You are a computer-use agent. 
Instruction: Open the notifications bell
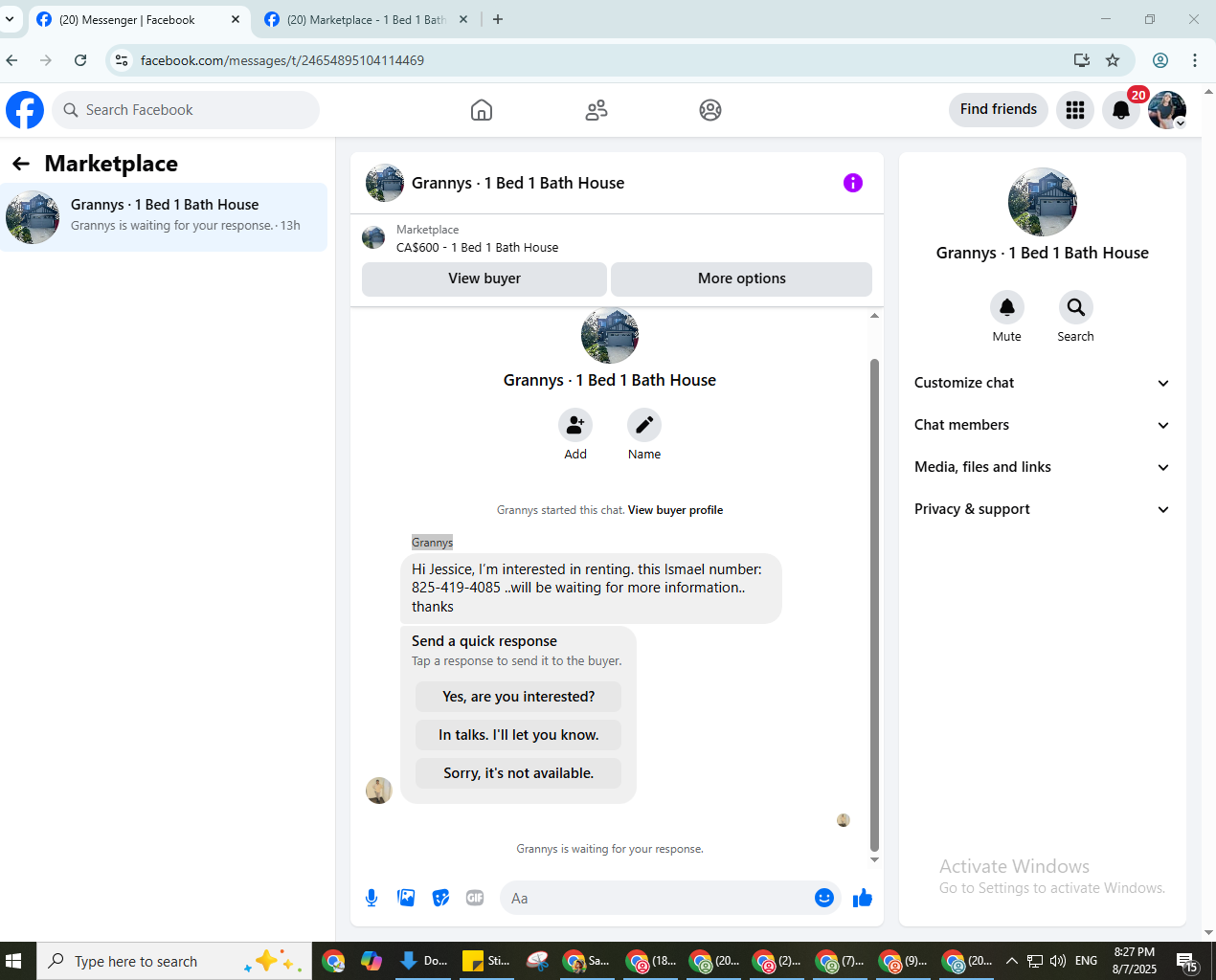(x=1121, y=110)
